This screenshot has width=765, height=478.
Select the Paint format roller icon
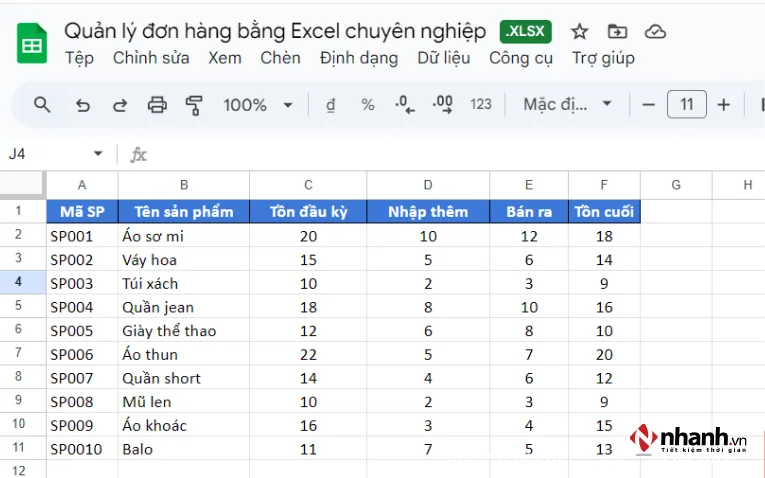[x=194, y=105]
